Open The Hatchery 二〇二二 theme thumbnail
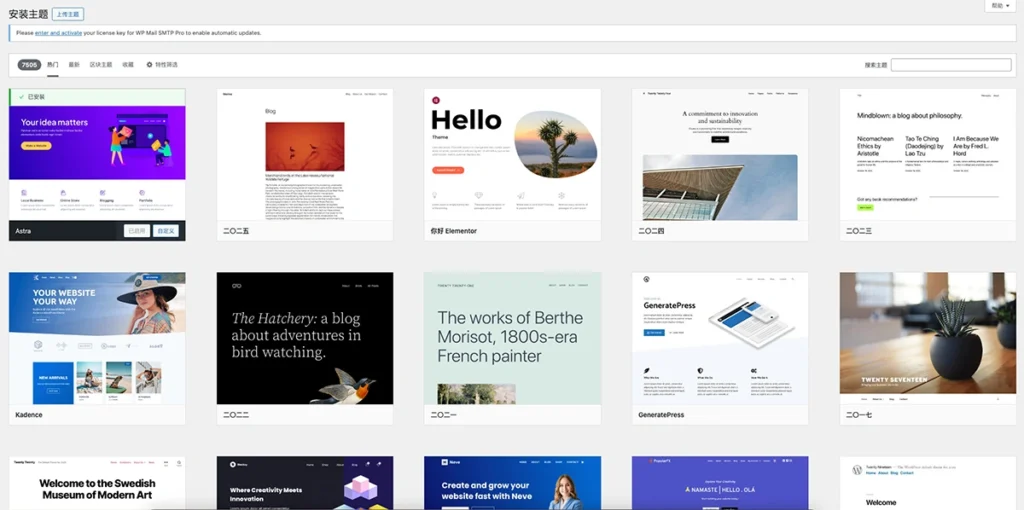The height and width of the screenshot is (510, 1024). 305,338
